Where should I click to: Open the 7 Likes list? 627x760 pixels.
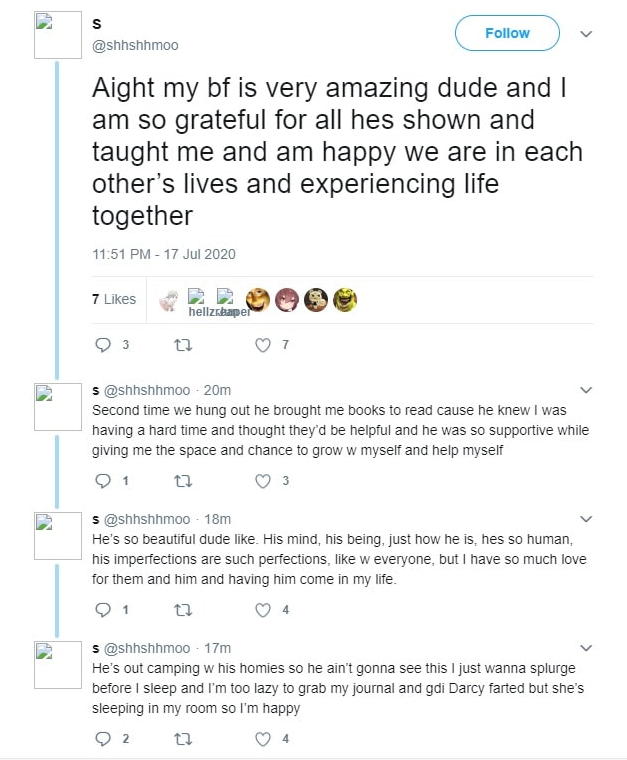113,299
